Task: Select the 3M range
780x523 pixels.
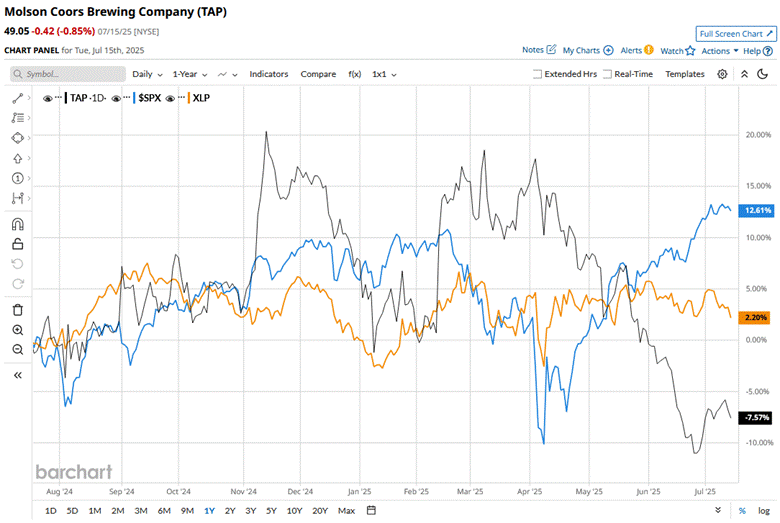Action: pyautogui.click(x=141, y=511)
